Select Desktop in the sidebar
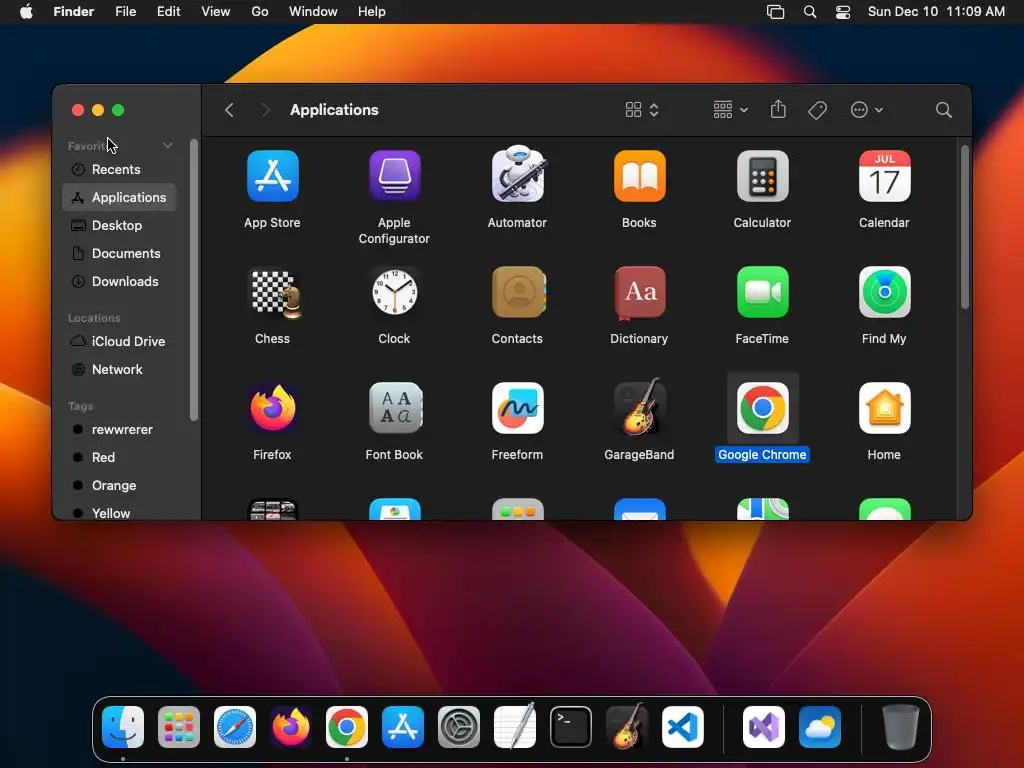The image size is (1024, 768). (120, 225)
